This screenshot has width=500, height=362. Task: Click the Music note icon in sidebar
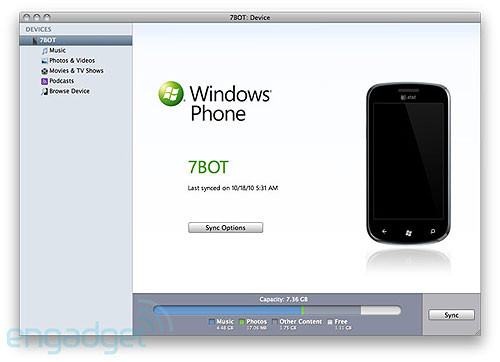coord(45,51)
